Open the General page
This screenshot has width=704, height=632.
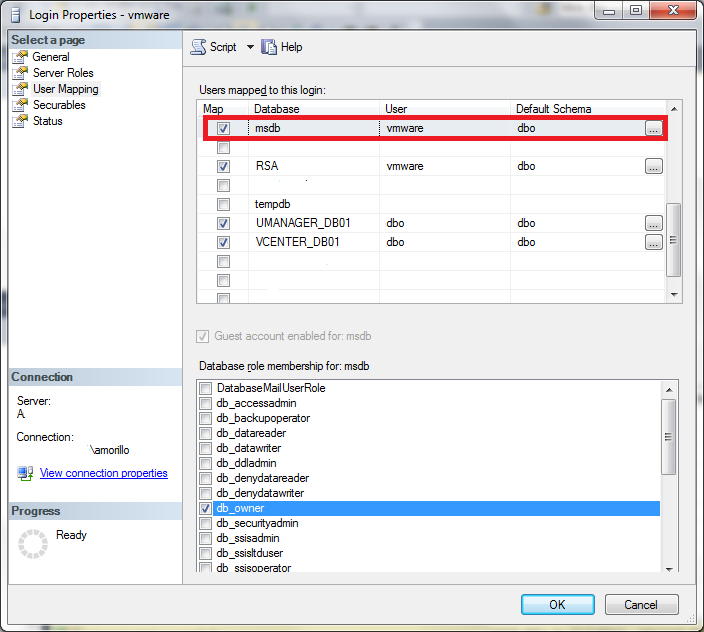tap(51, 57)
